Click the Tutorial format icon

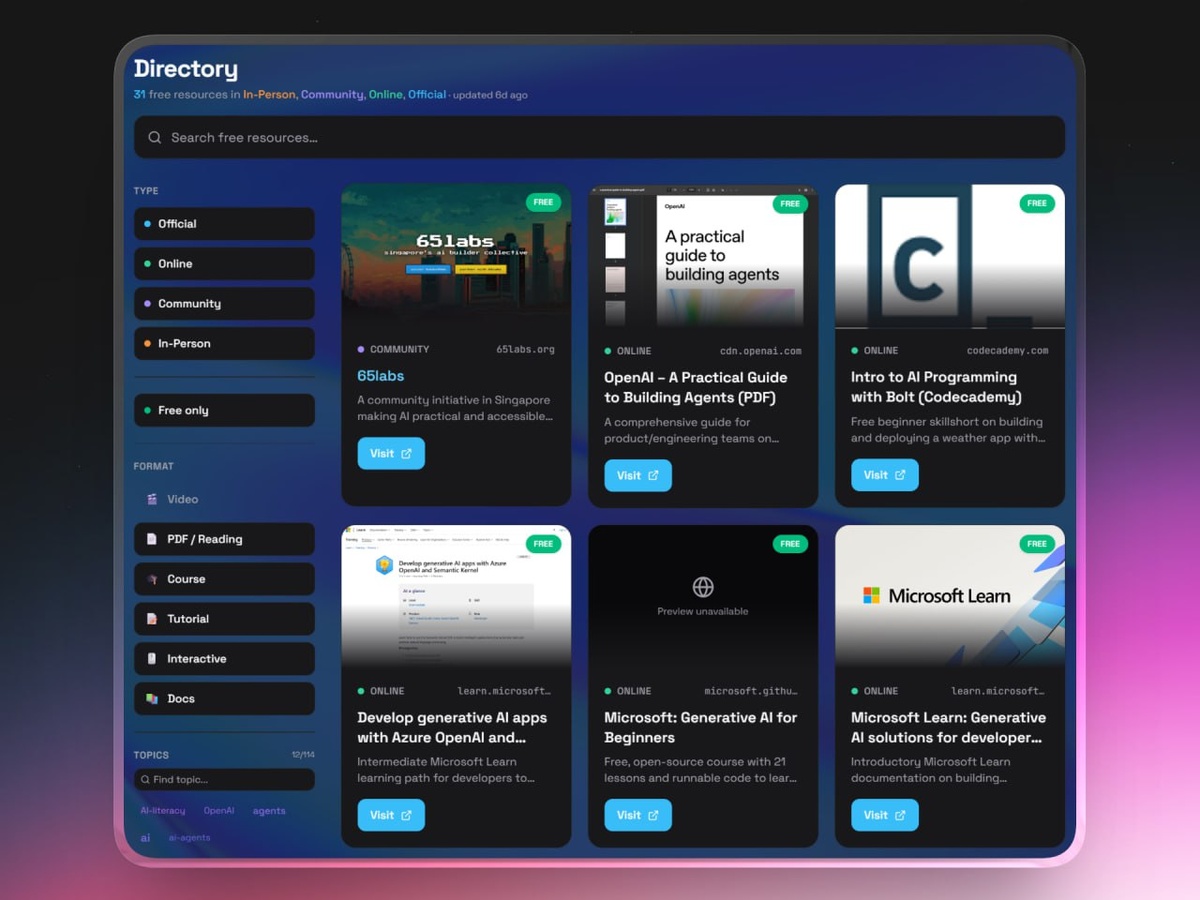tap(152, 619)
